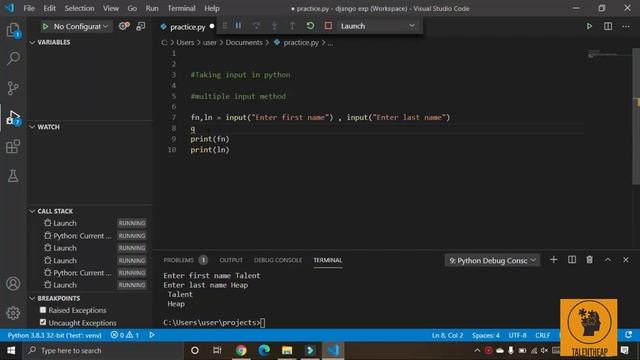Viewport: 640px width, 360px height.
Task: Open the Help menu
Action: 212,8
